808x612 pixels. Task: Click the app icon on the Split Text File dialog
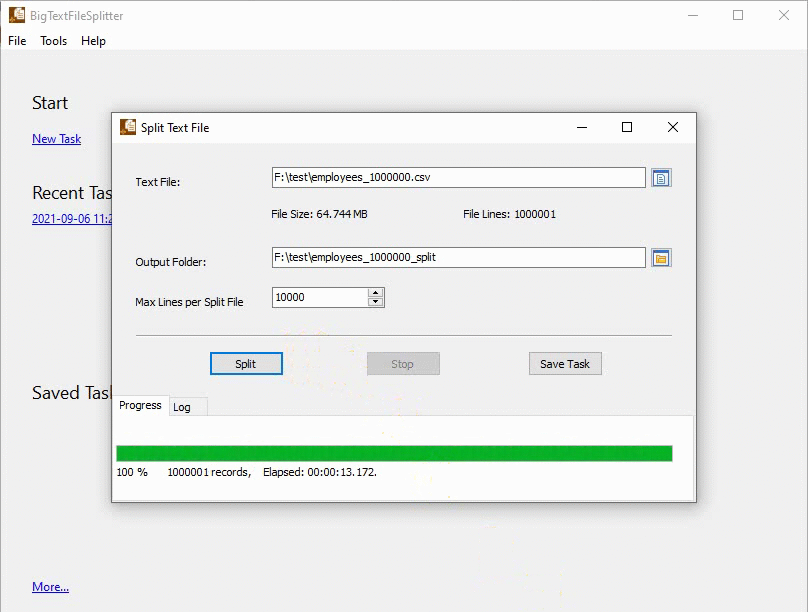128,127
